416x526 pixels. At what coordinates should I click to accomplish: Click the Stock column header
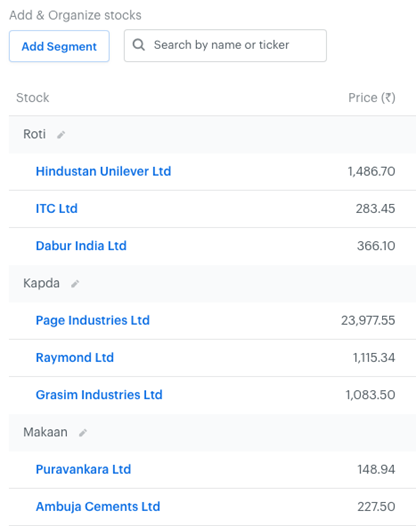pos(33,98)
